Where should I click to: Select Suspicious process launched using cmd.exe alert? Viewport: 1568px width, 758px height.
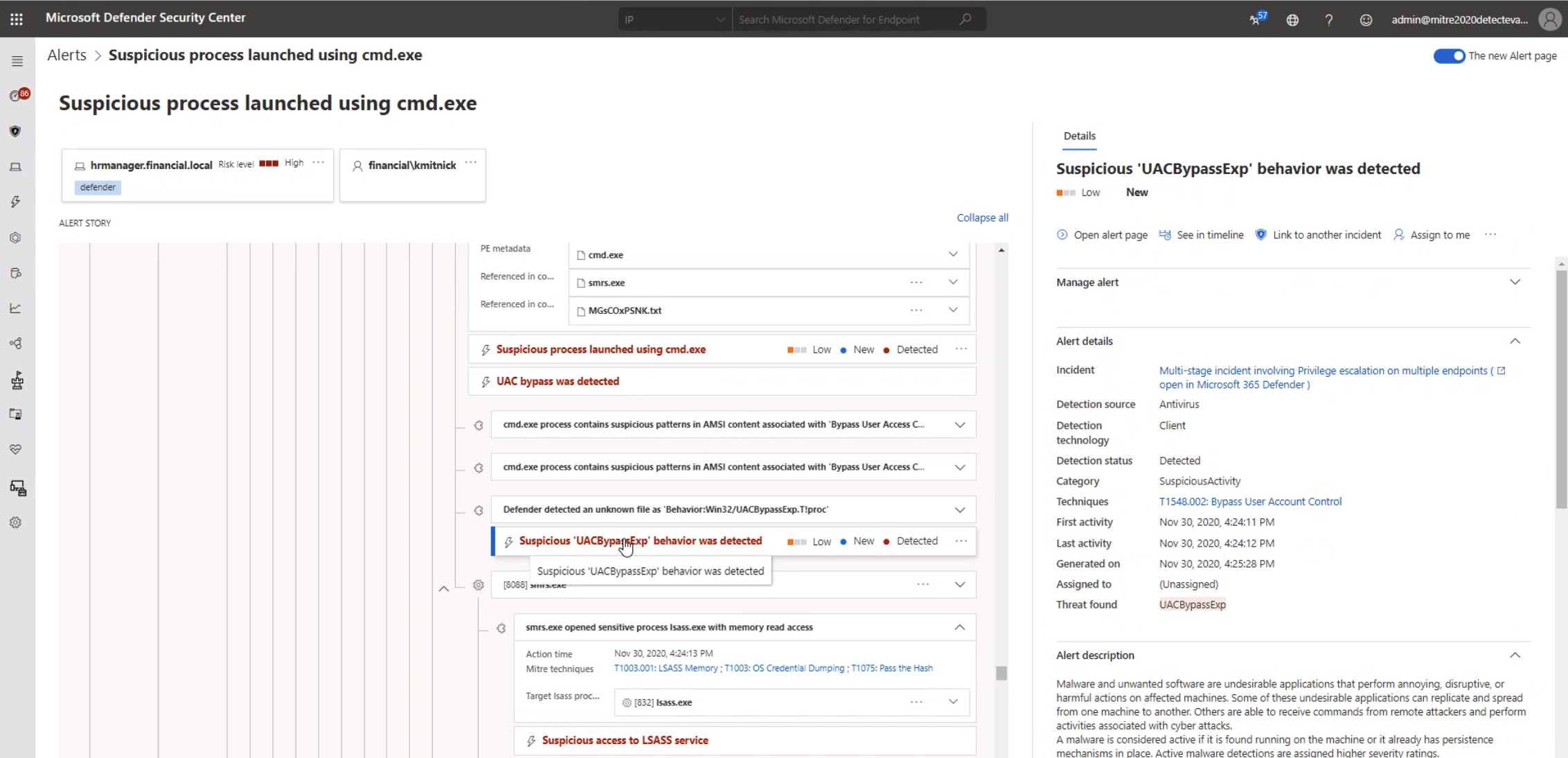pos(600,350)
